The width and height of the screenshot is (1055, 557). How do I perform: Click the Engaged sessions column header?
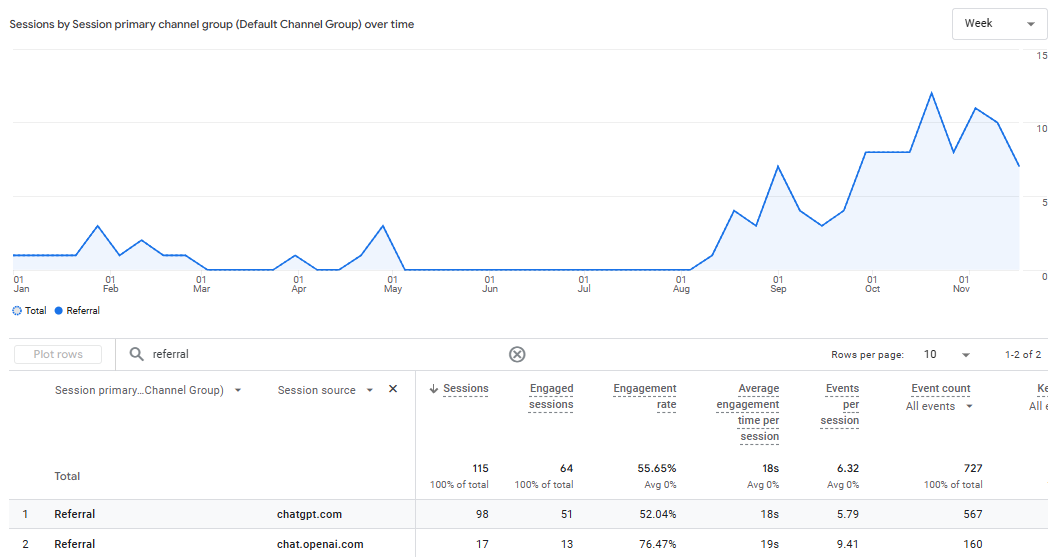pos(551,396)
